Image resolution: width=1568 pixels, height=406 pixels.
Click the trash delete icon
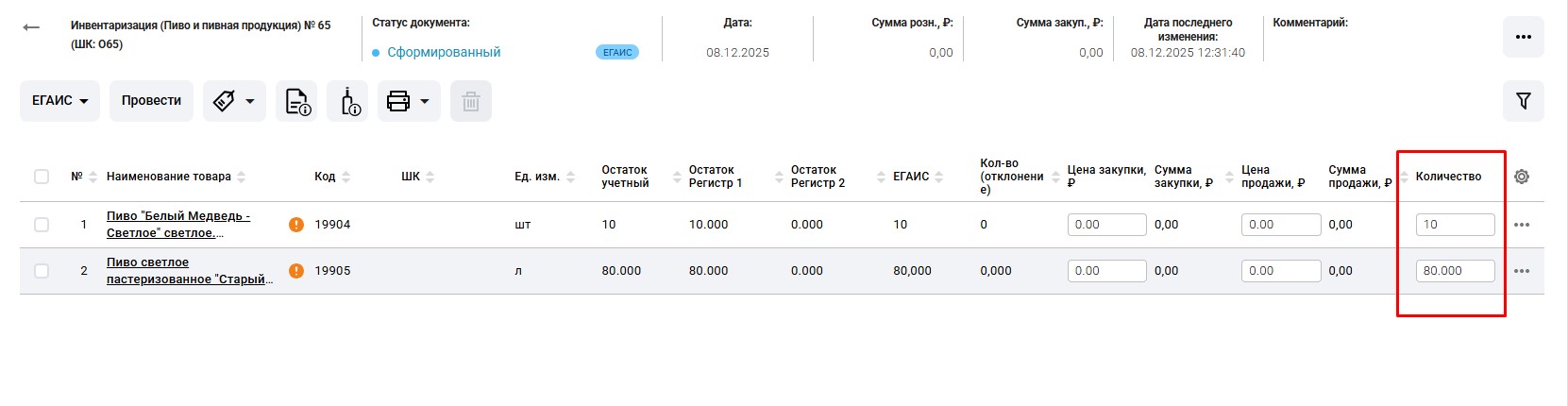470,101
